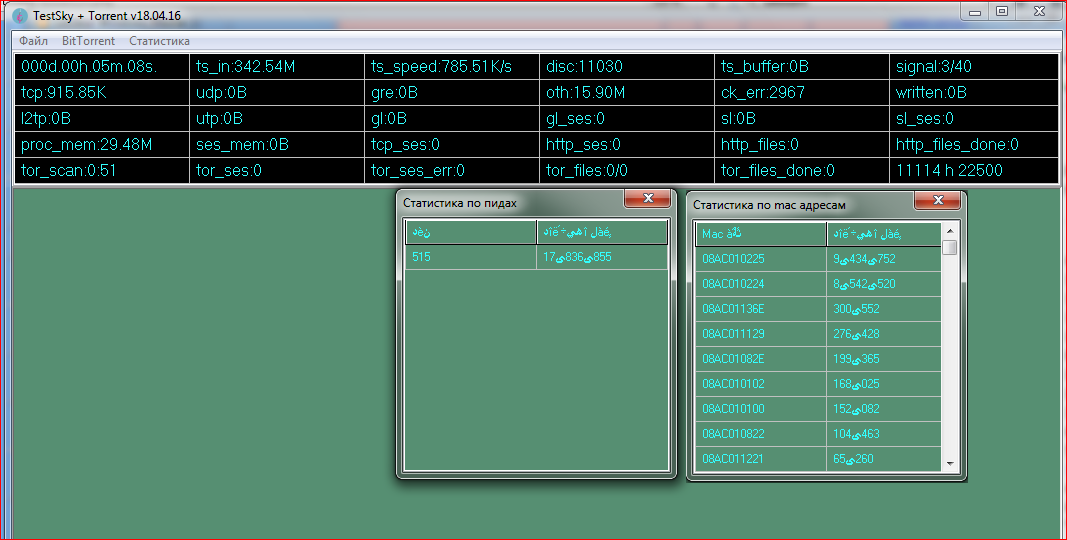Close the Статистика по пидах window

tap(647, 199)
